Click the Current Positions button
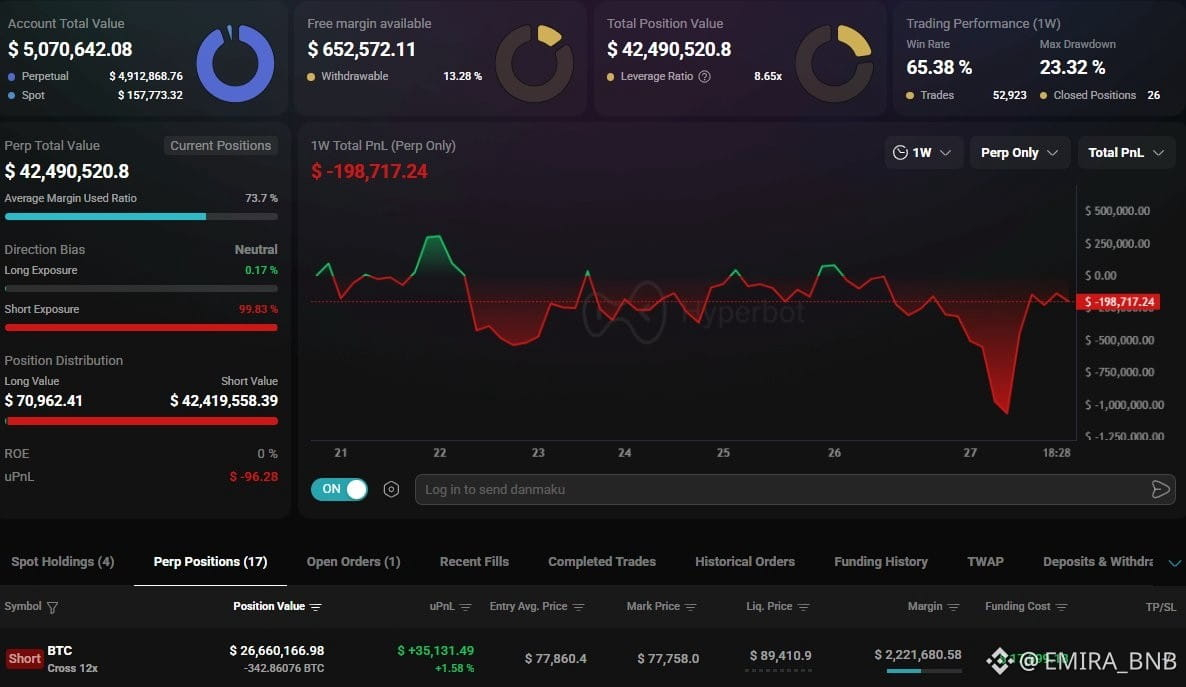 [x=220, y=145]
